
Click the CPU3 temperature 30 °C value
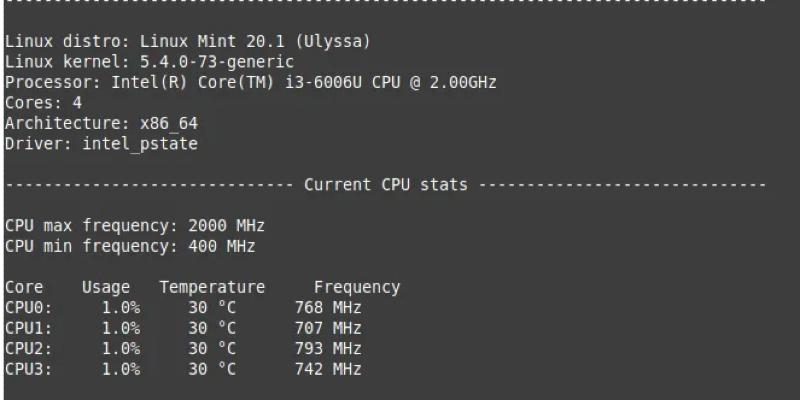(x=212, y=369)
